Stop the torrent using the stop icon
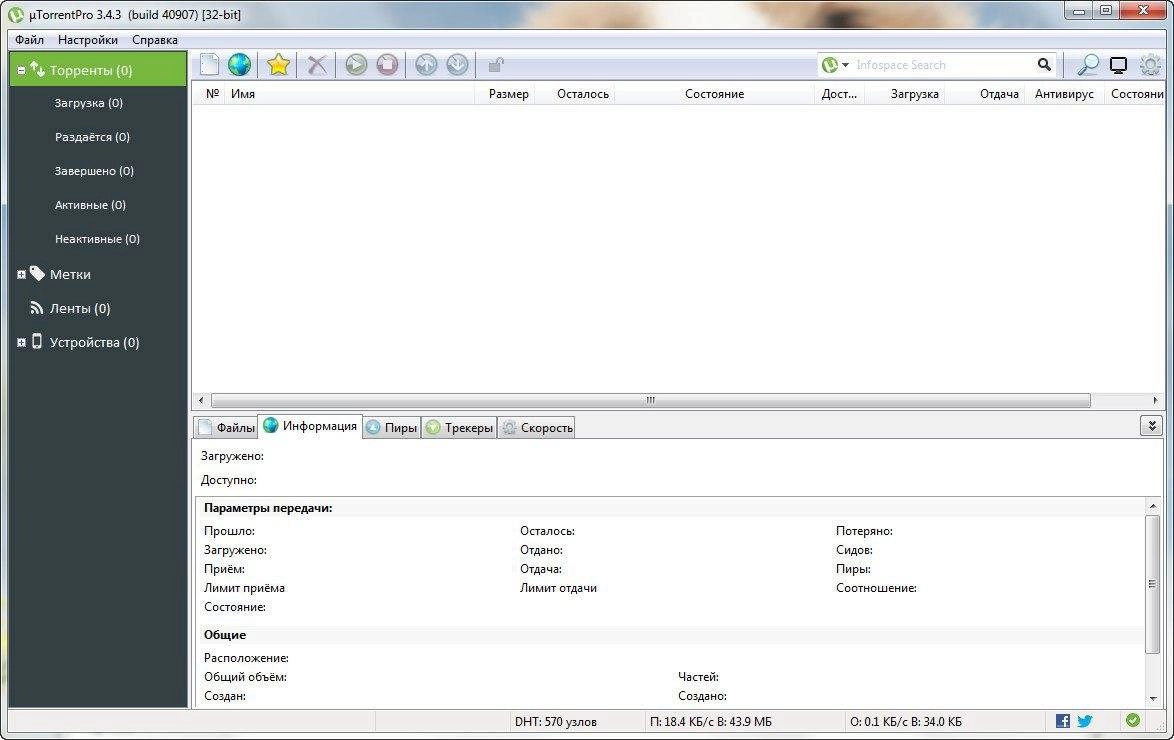This screenshot has width=1174, height=740. click(x=387, y=64)
